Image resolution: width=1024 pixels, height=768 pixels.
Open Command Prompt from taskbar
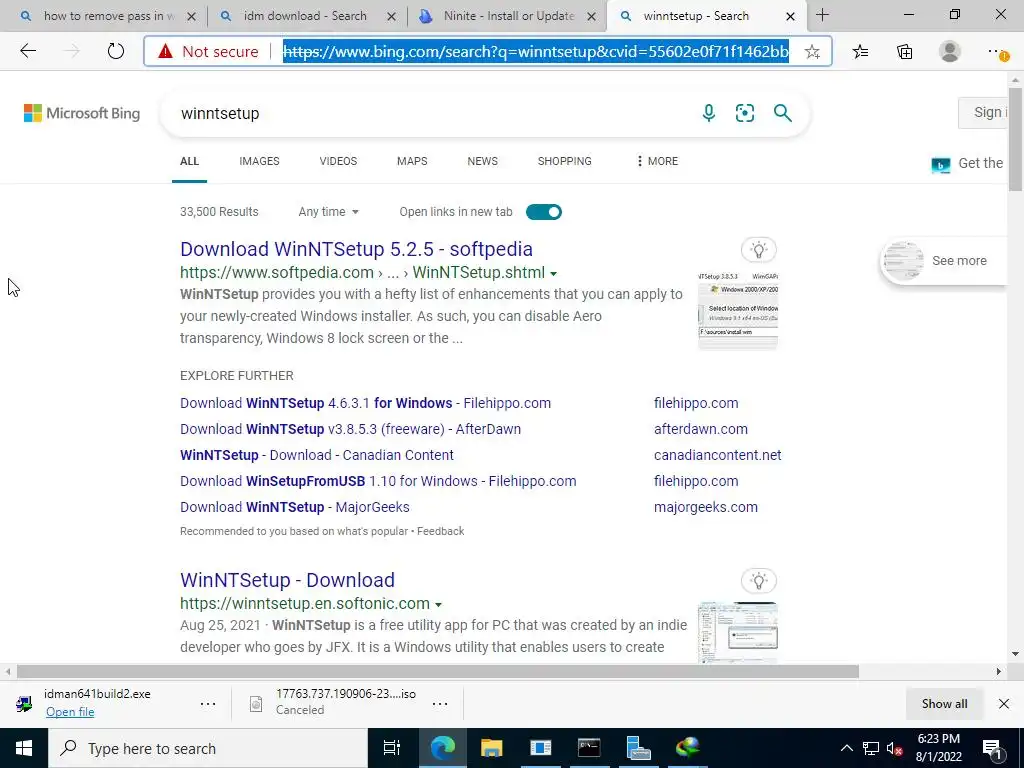[x=589, y=748]
